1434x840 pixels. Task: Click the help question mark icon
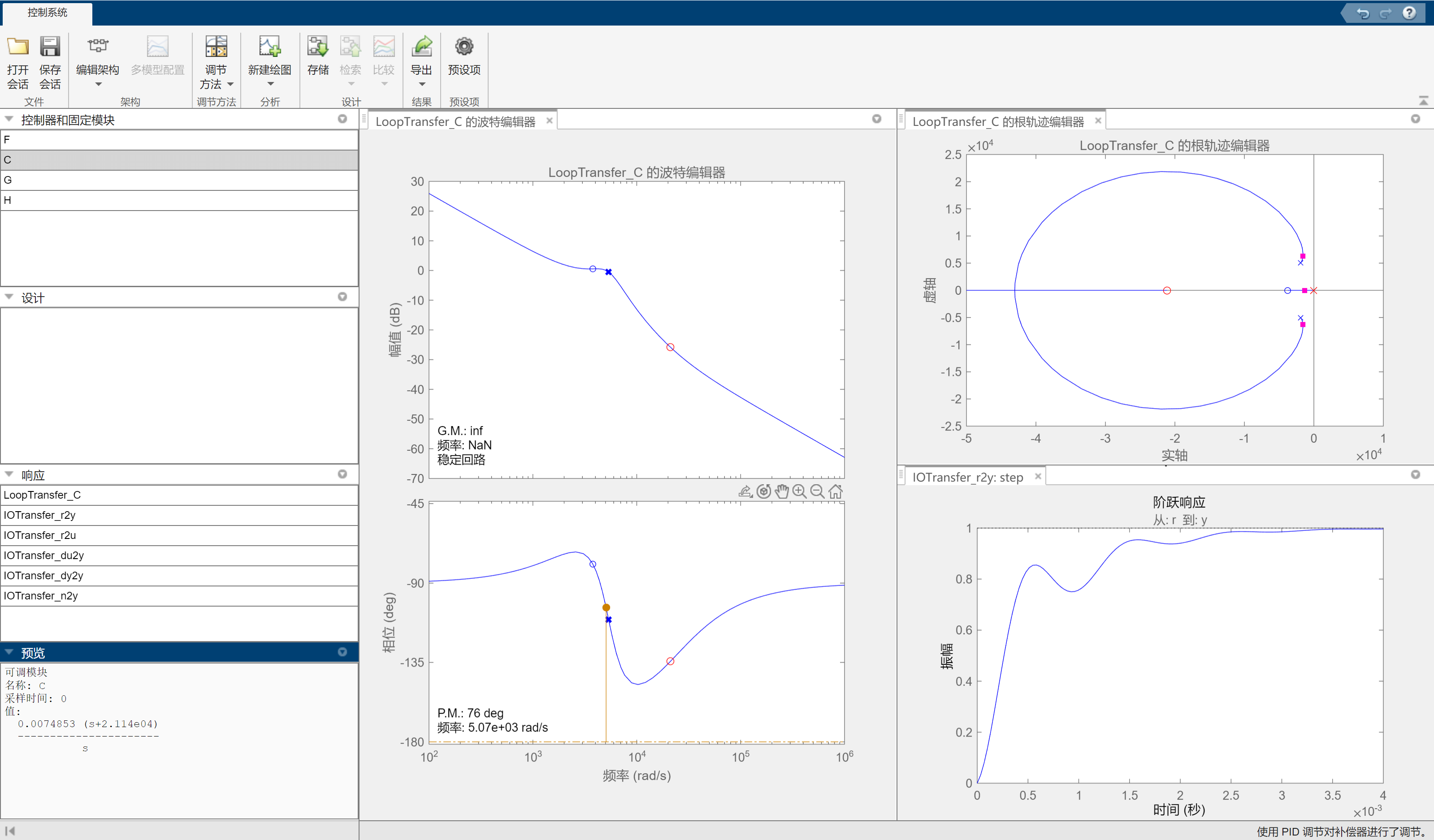[1409, 13]
